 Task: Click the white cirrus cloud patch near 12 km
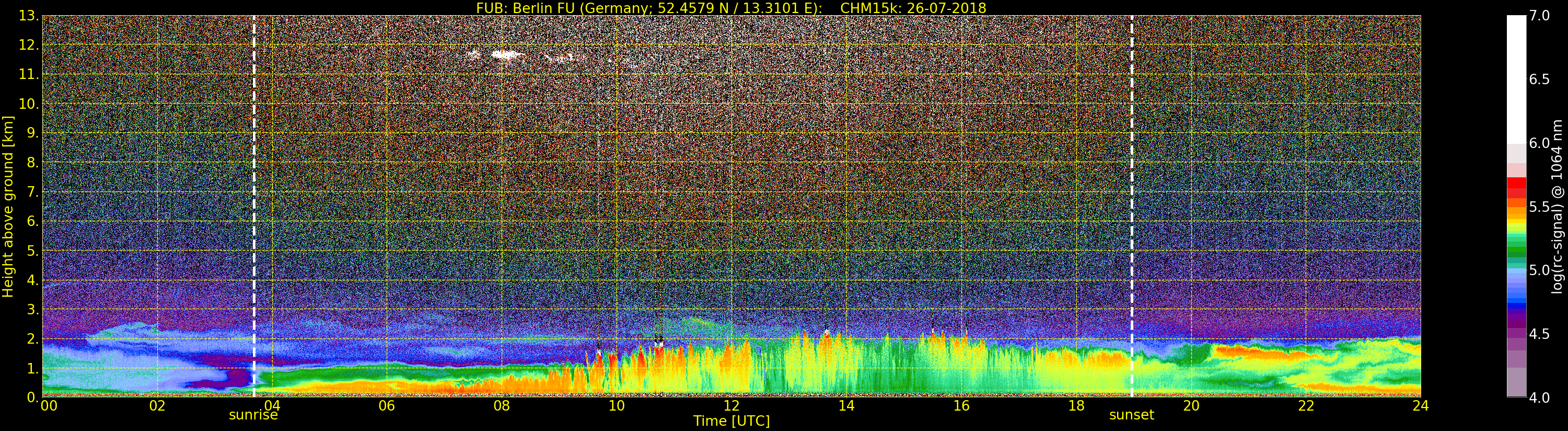pyautogui.click(x=506, y=55)
